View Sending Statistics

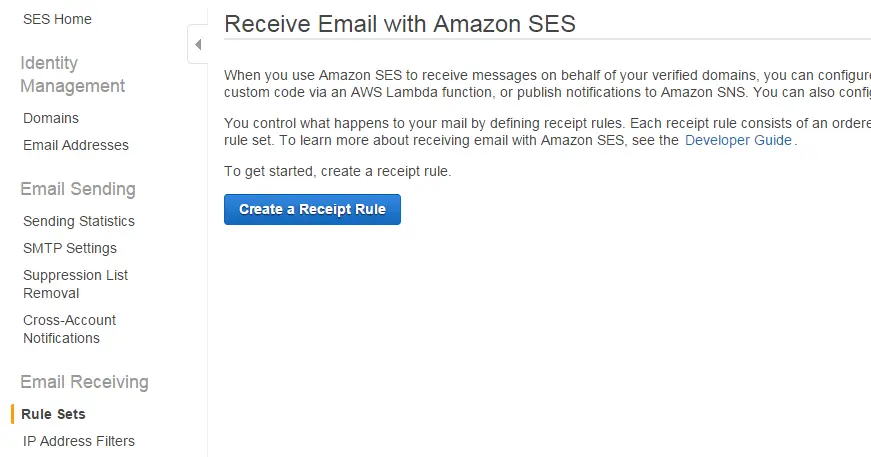(79, 221)
